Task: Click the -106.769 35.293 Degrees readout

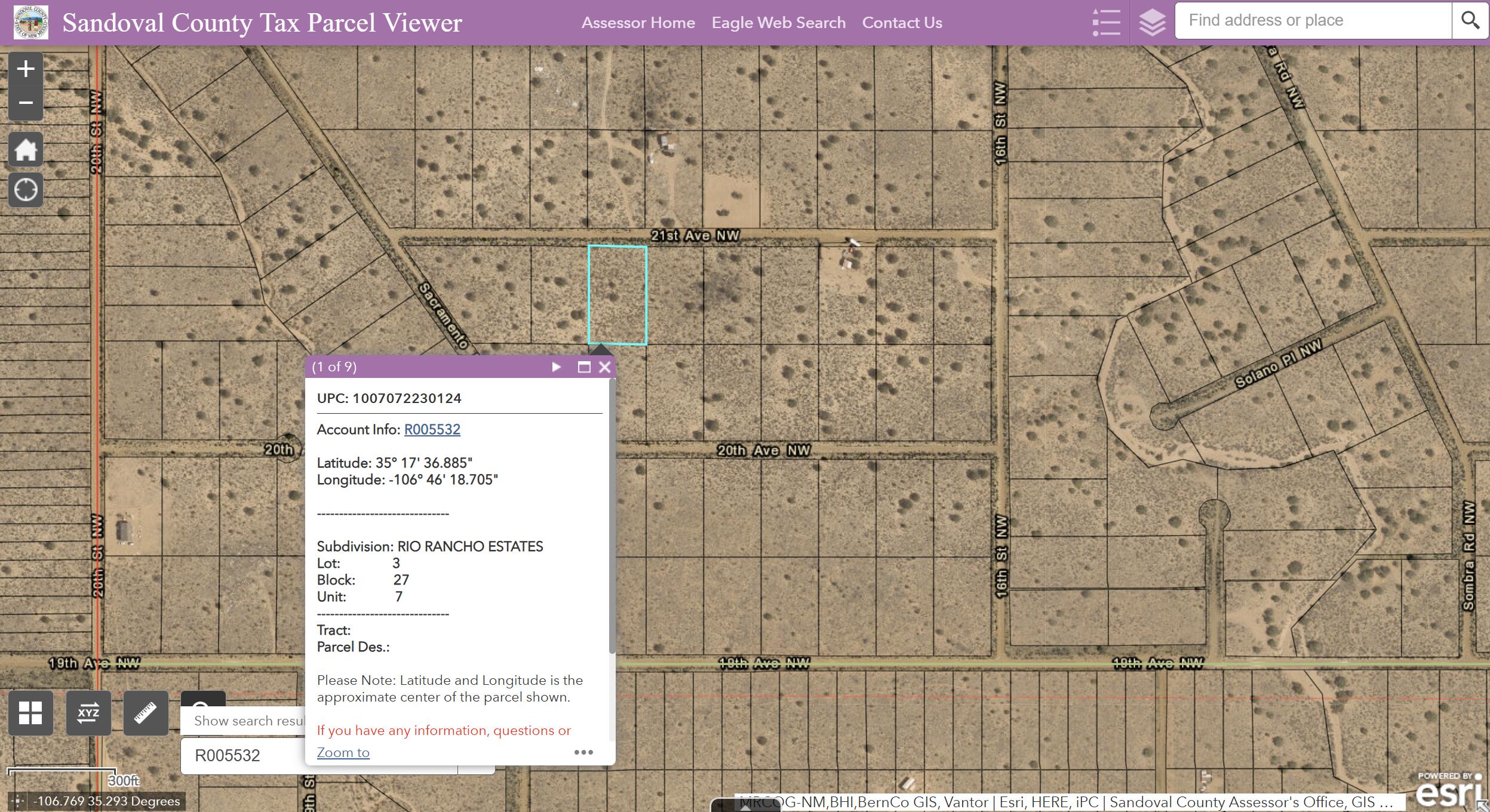Action: click(x=107, y=801)
